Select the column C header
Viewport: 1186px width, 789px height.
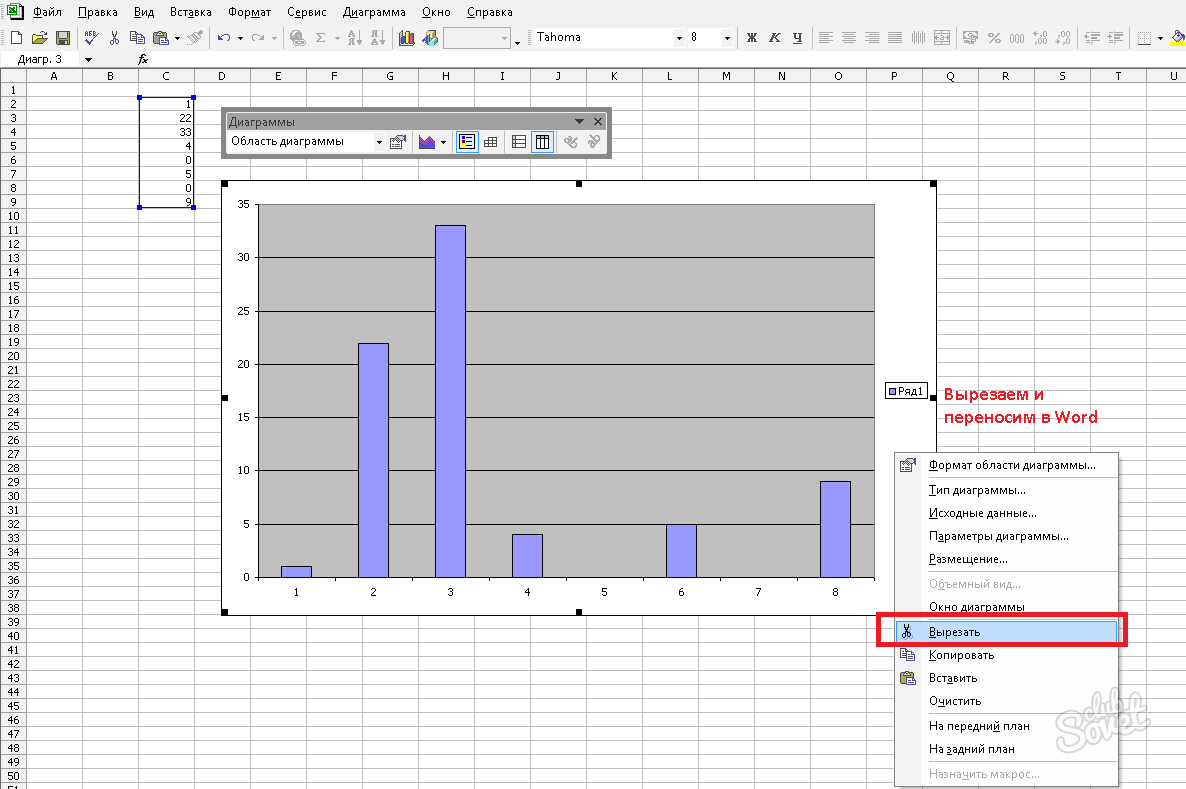[166, 76]
